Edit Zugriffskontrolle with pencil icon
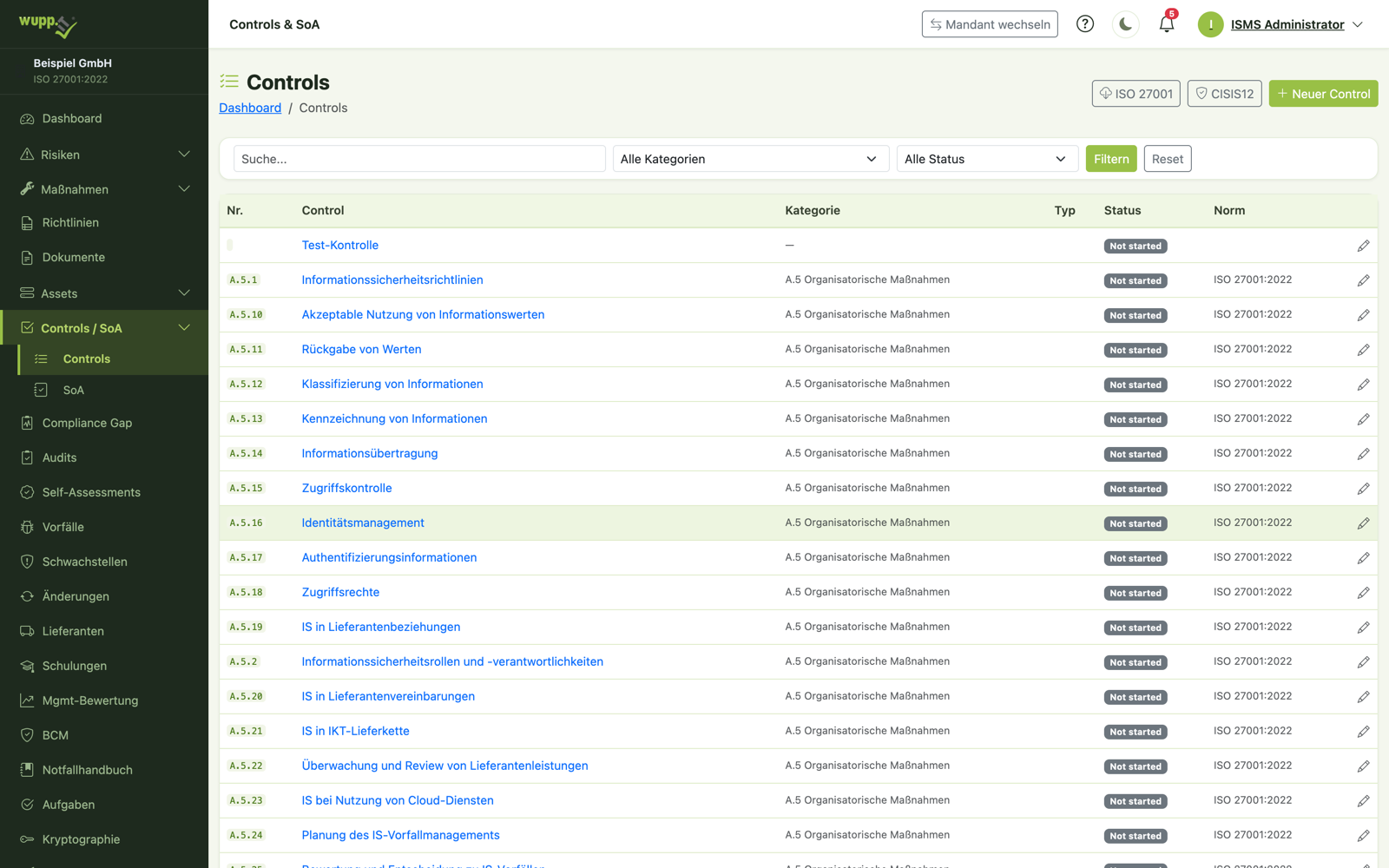The width and height of the screenshot is (1389, 868). [1363, 489]
